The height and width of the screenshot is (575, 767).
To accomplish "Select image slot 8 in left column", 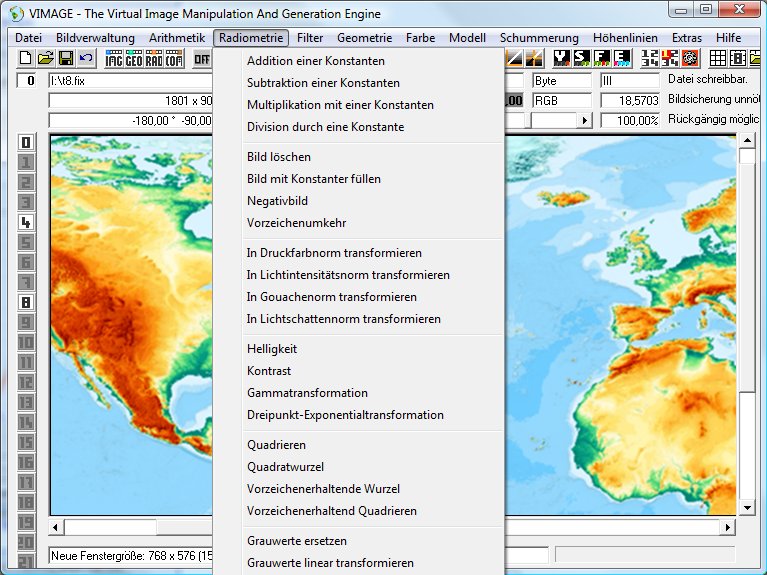I will click(x=26, y=302).
